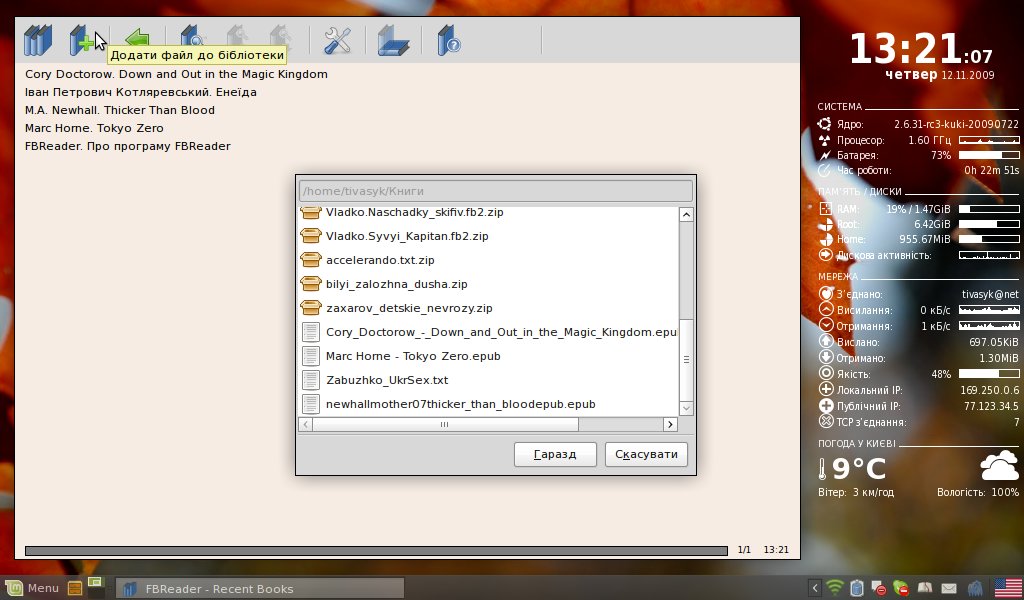Click horizontal scrollbar left arrow
The height and width of the screenshot is (600, 1024).
point(305,424)
